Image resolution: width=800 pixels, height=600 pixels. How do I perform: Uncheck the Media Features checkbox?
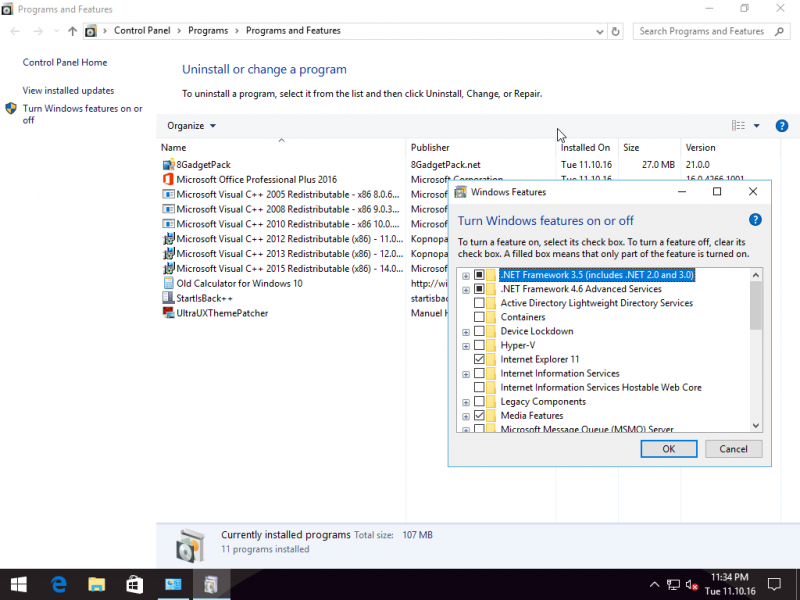[479, 416]
